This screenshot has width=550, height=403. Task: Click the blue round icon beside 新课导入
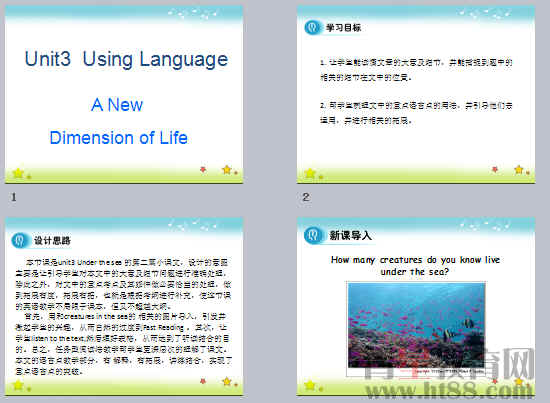pos(313,235)
